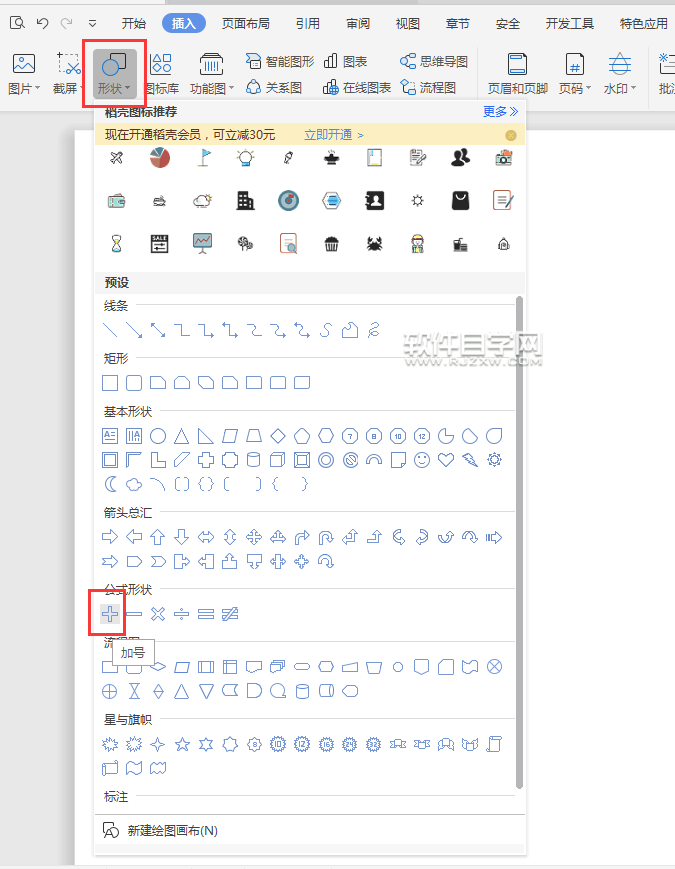Insert the heart basic shape

point(446,460)
